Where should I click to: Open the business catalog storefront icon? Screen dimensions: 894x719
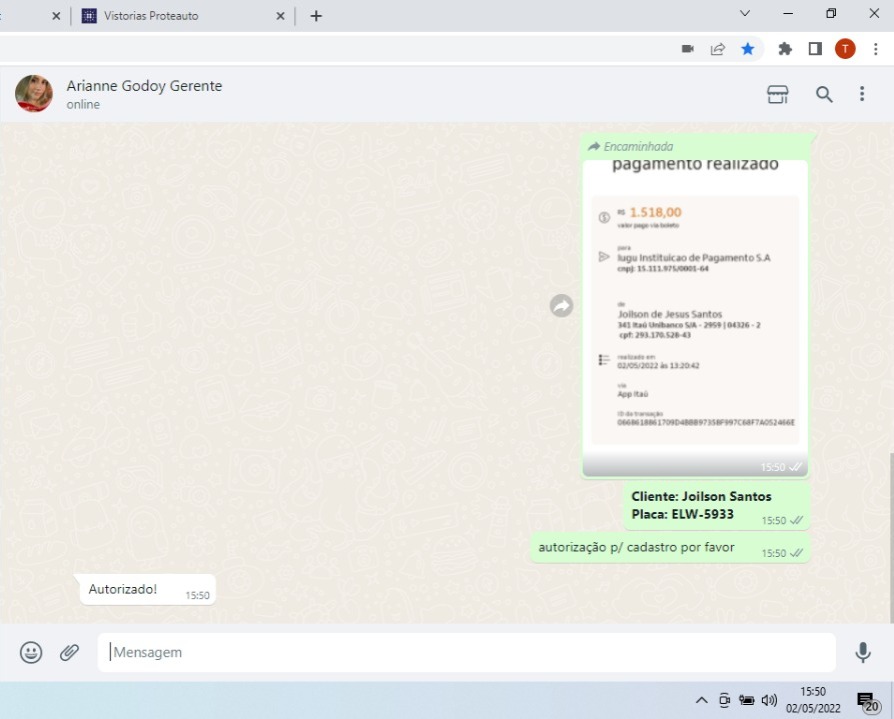[x=777, y=94]
